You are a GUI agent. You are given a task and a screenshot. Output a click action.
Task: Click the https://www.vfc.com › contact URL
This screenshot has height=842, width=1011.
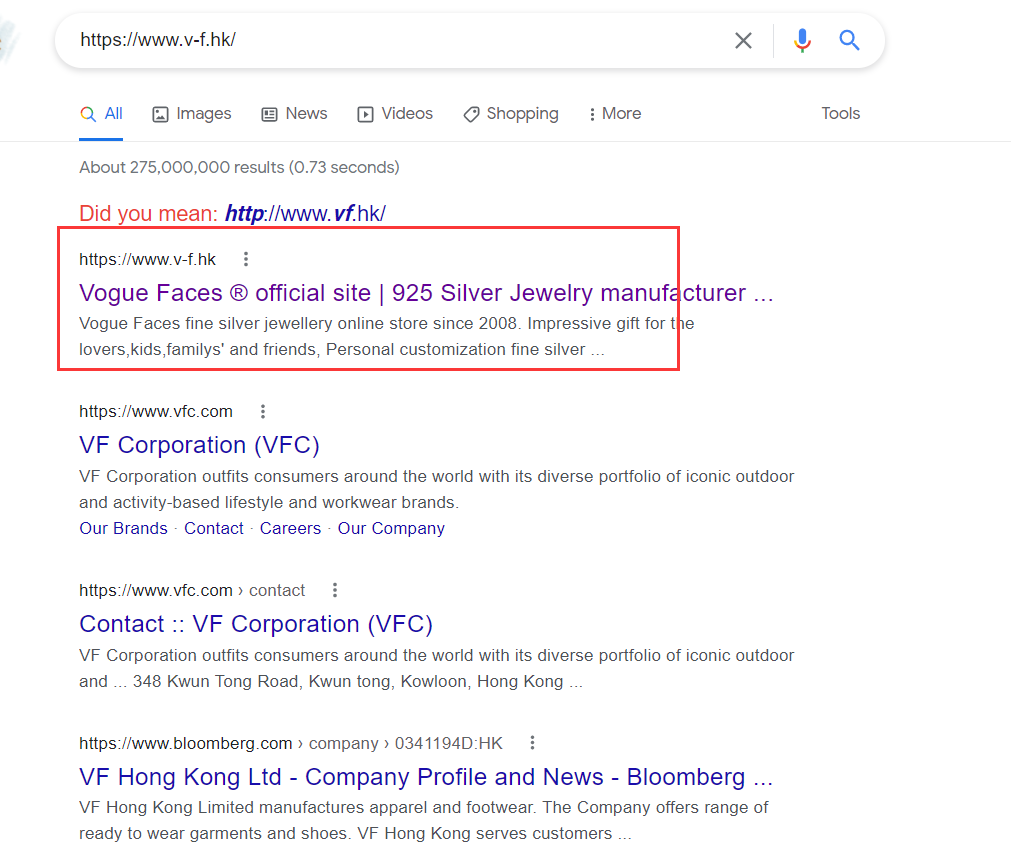(x=192, y=590)
